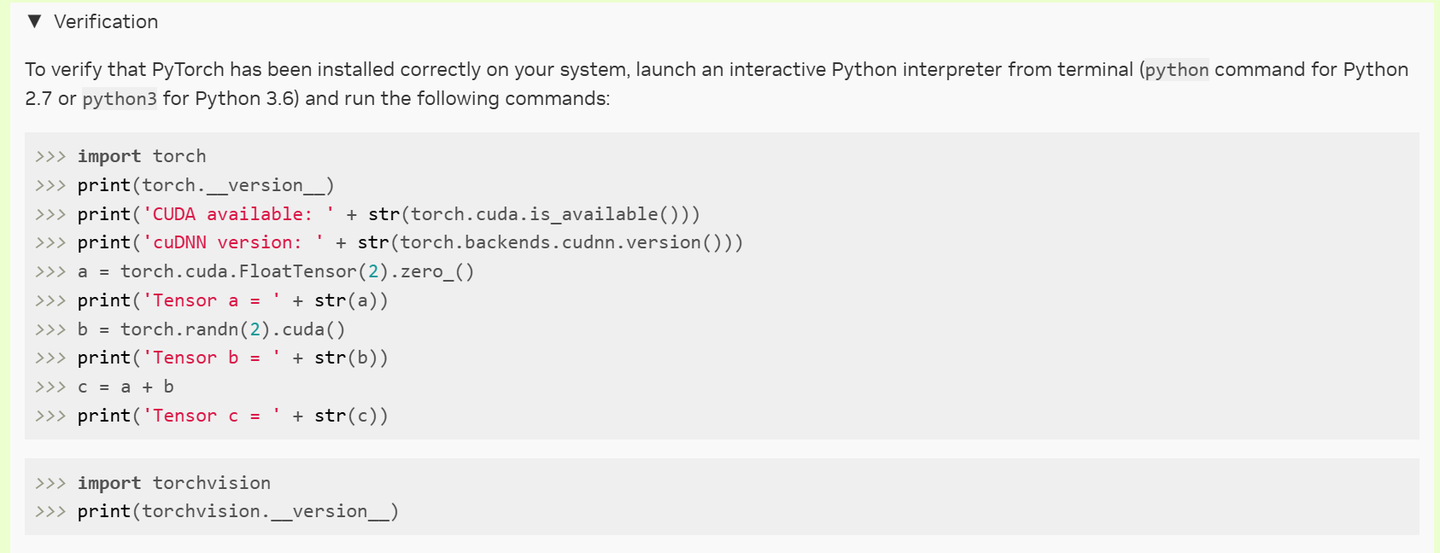Click the 'Tensor c = ' print line

point(232,415)
